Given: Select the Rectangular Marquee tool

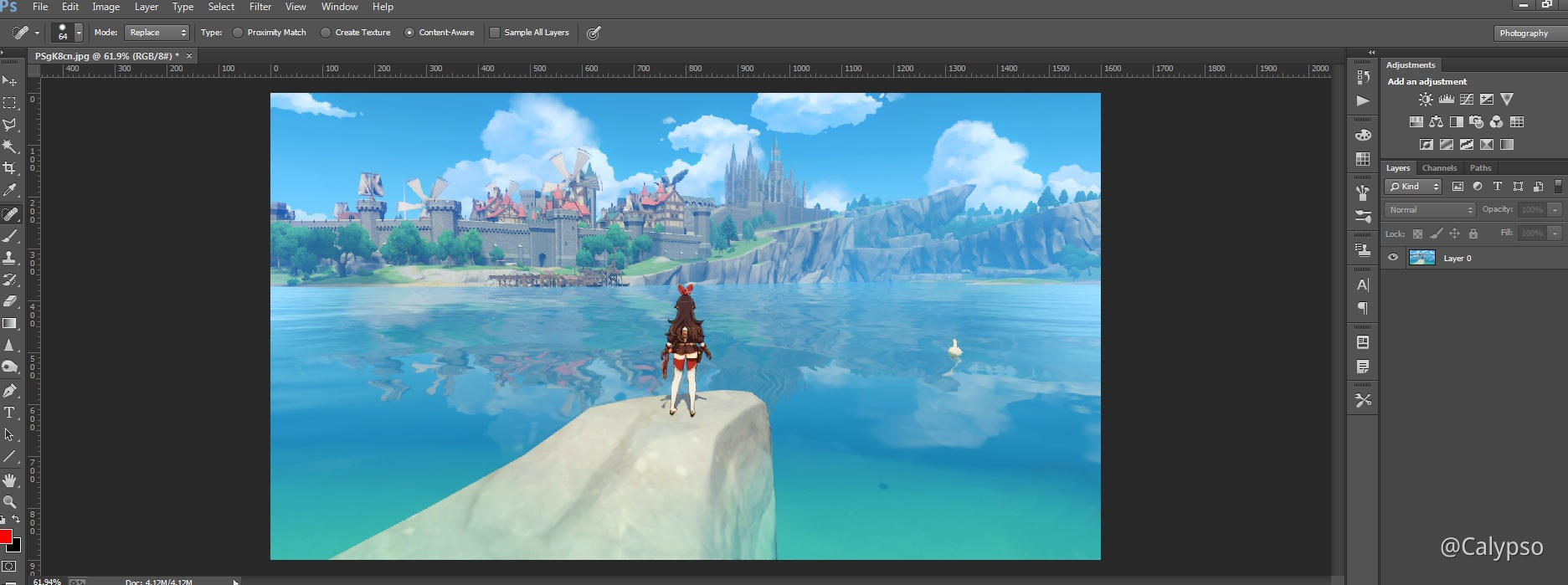Looking at the screenshot, I should tap(9, 103).
